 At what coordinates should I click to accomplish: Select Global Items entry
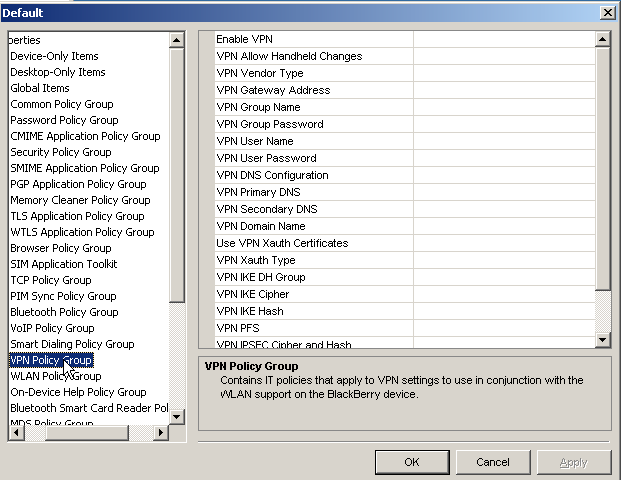(x=40, y=88)
